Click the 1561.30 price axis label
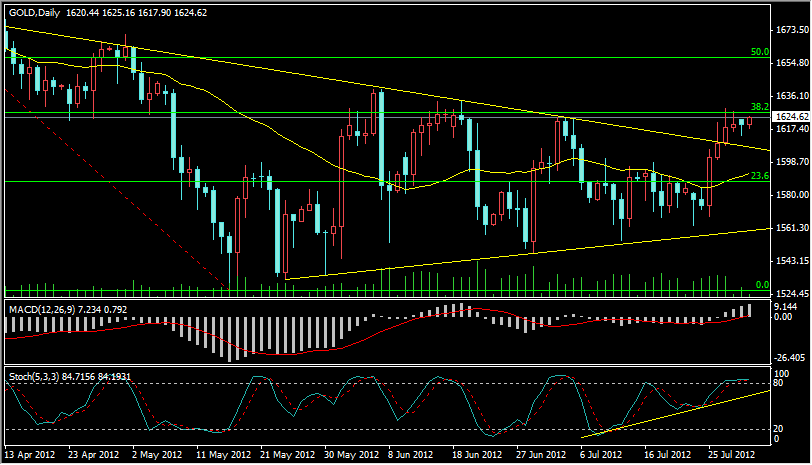812x465 pixels. point(792,227)
